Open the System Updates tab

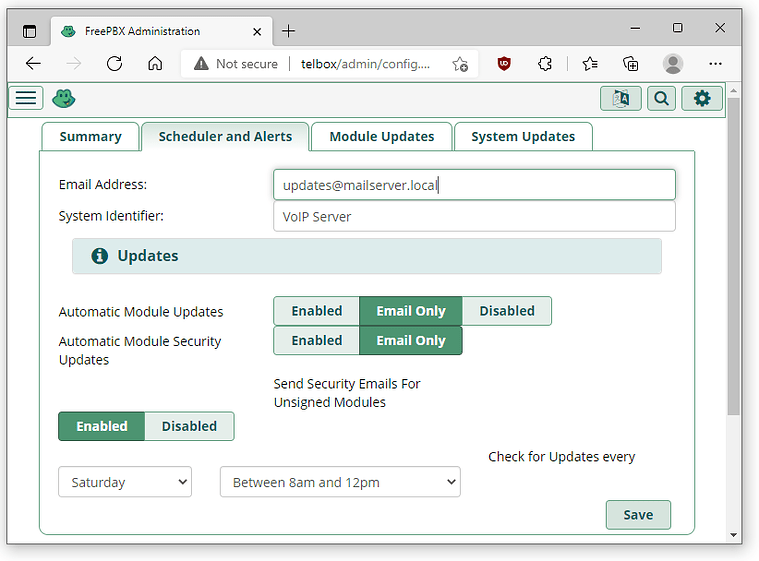coord(522,137)
